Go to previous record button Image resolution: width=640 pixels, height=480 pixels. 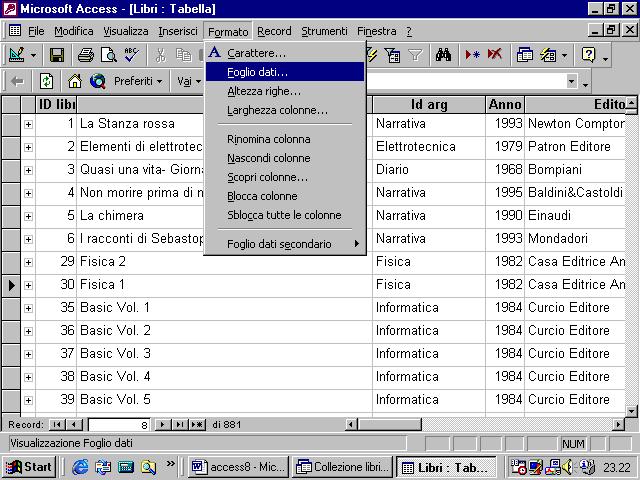[74, 424]
